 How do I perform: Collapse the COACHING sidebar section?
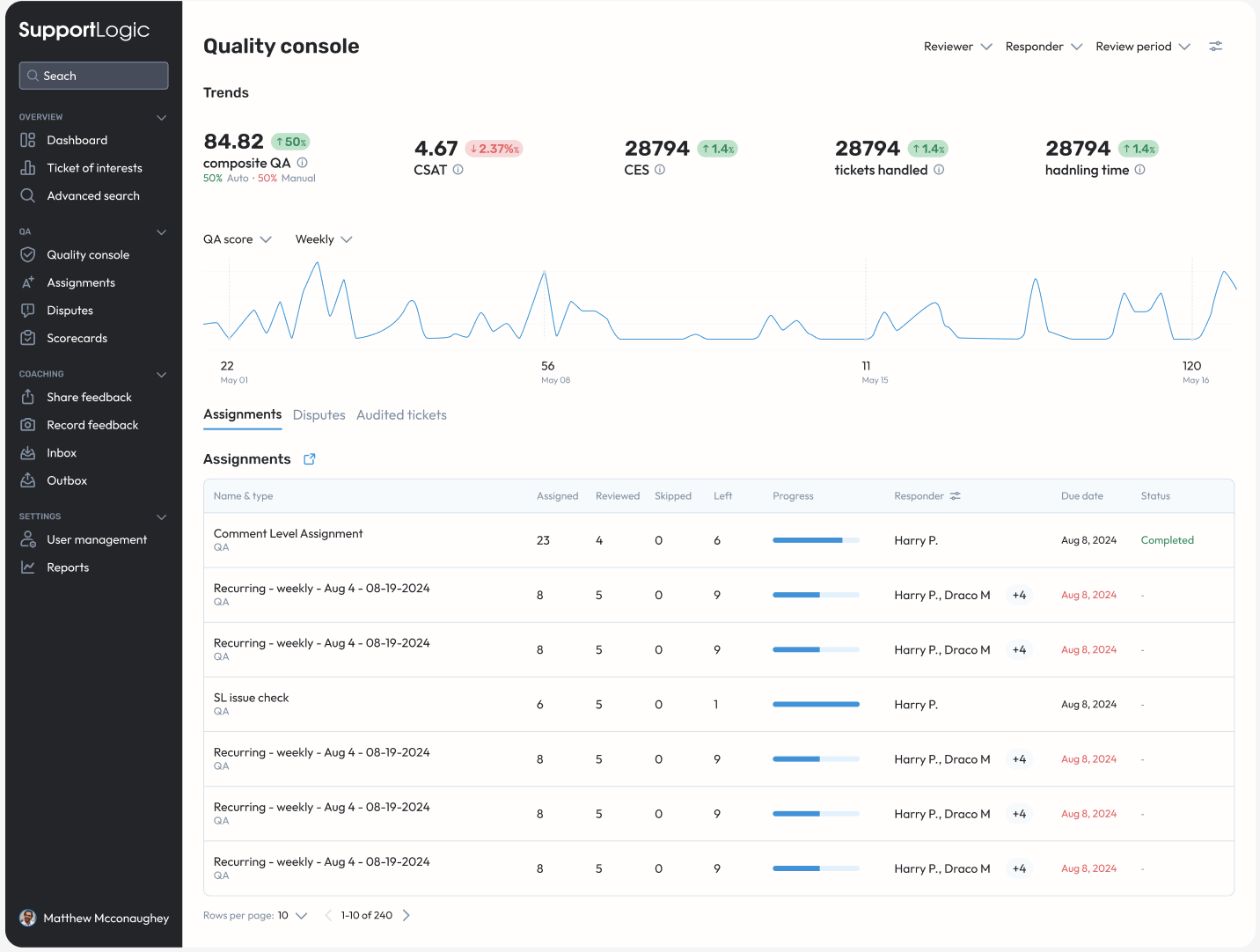click(162, 375)
